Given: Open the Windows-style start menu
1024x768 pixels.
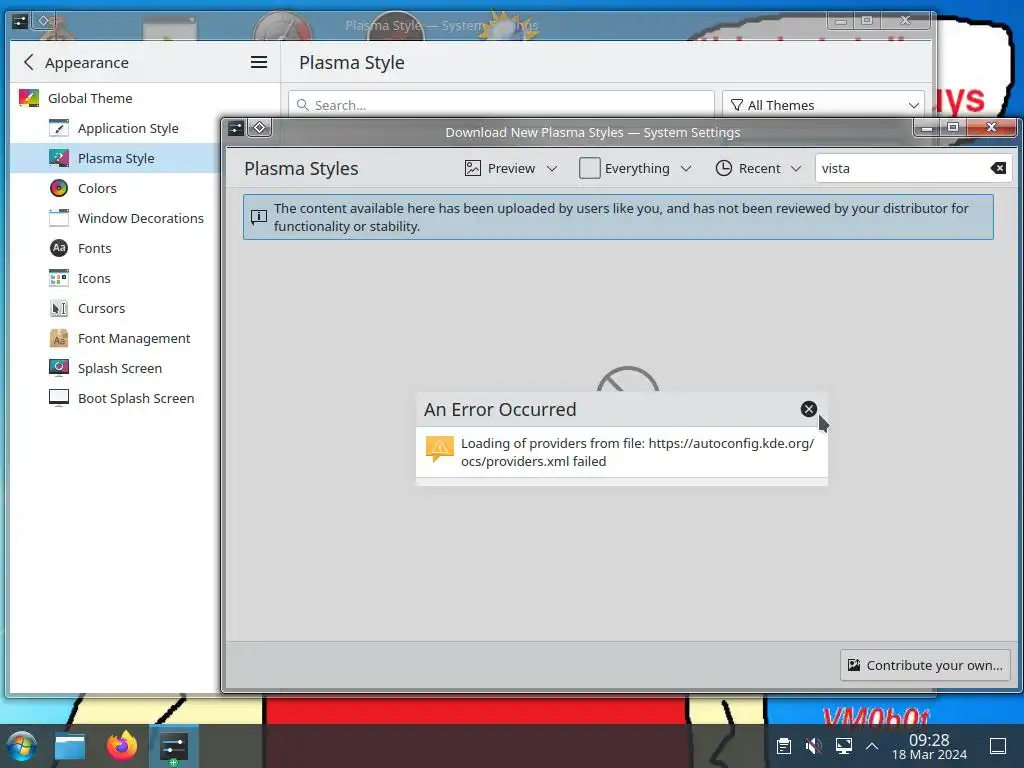Looking at the screenshot, I should point(22,746).
